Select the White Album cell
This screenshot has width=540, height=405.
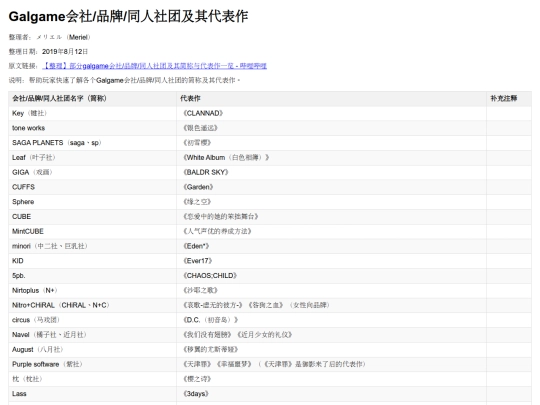(331, 158)
